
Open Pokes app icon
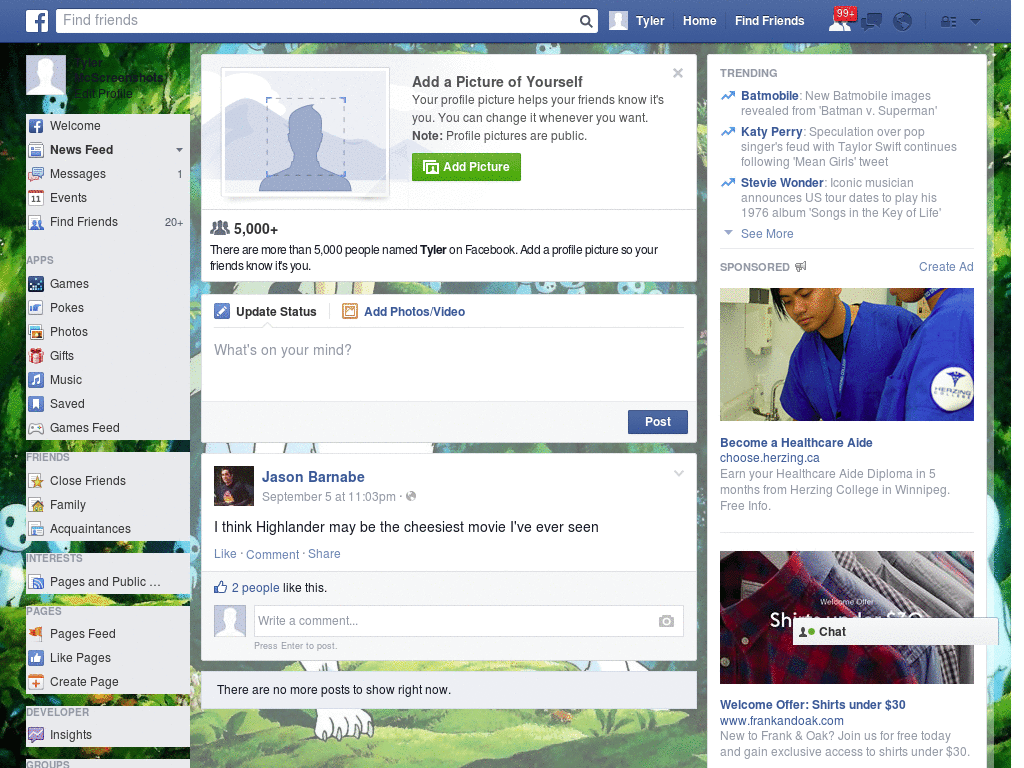pyautogui.click(x=36, y=308)
